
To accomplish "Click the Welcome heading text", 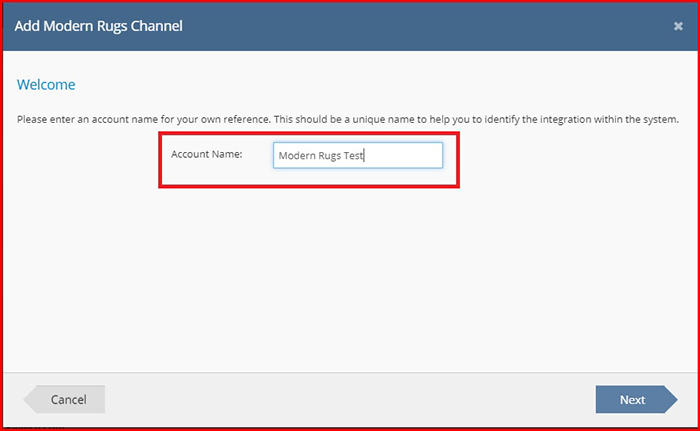I will [46, 84].
